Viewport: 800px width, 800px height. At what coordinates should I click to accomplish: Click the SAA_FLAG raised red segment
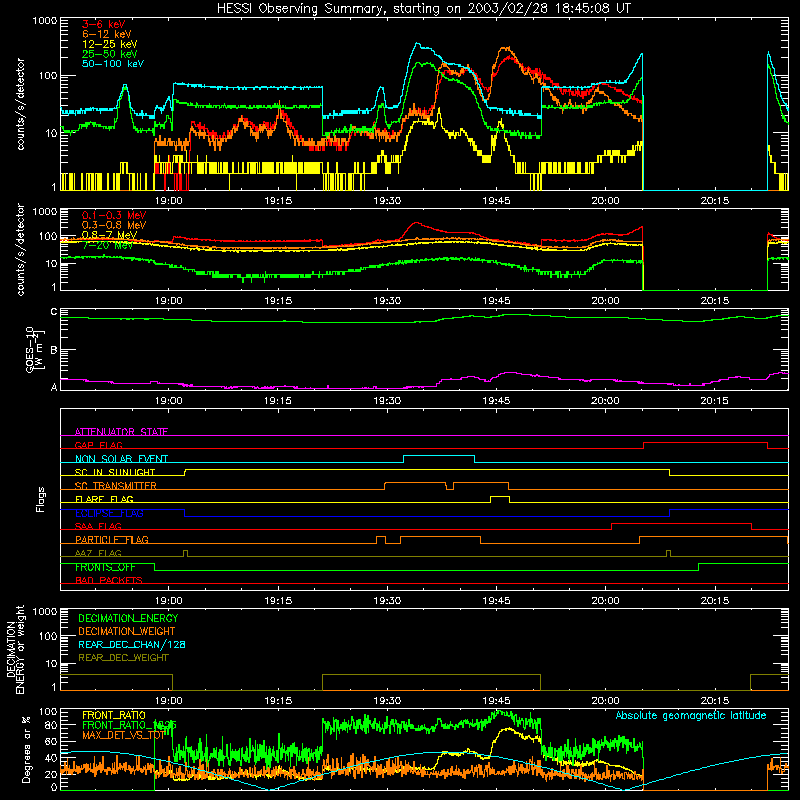coord(682,523)
